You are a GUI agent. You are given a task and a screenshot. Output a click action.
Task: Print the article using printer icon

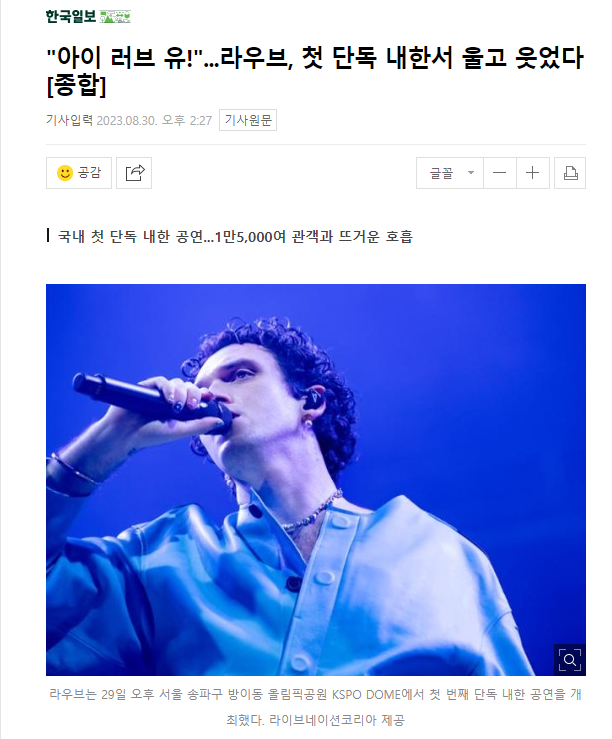click(x=570, y=173)
